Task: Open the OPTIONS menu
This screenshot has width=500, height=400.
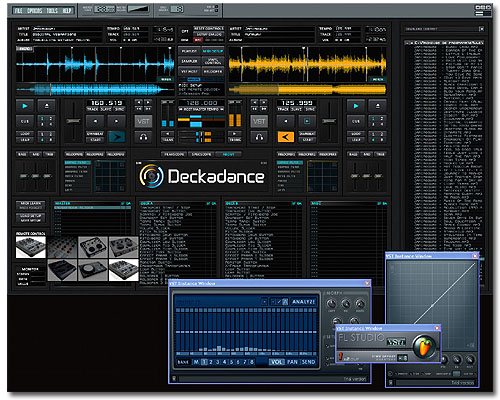Action: (35, 11)
